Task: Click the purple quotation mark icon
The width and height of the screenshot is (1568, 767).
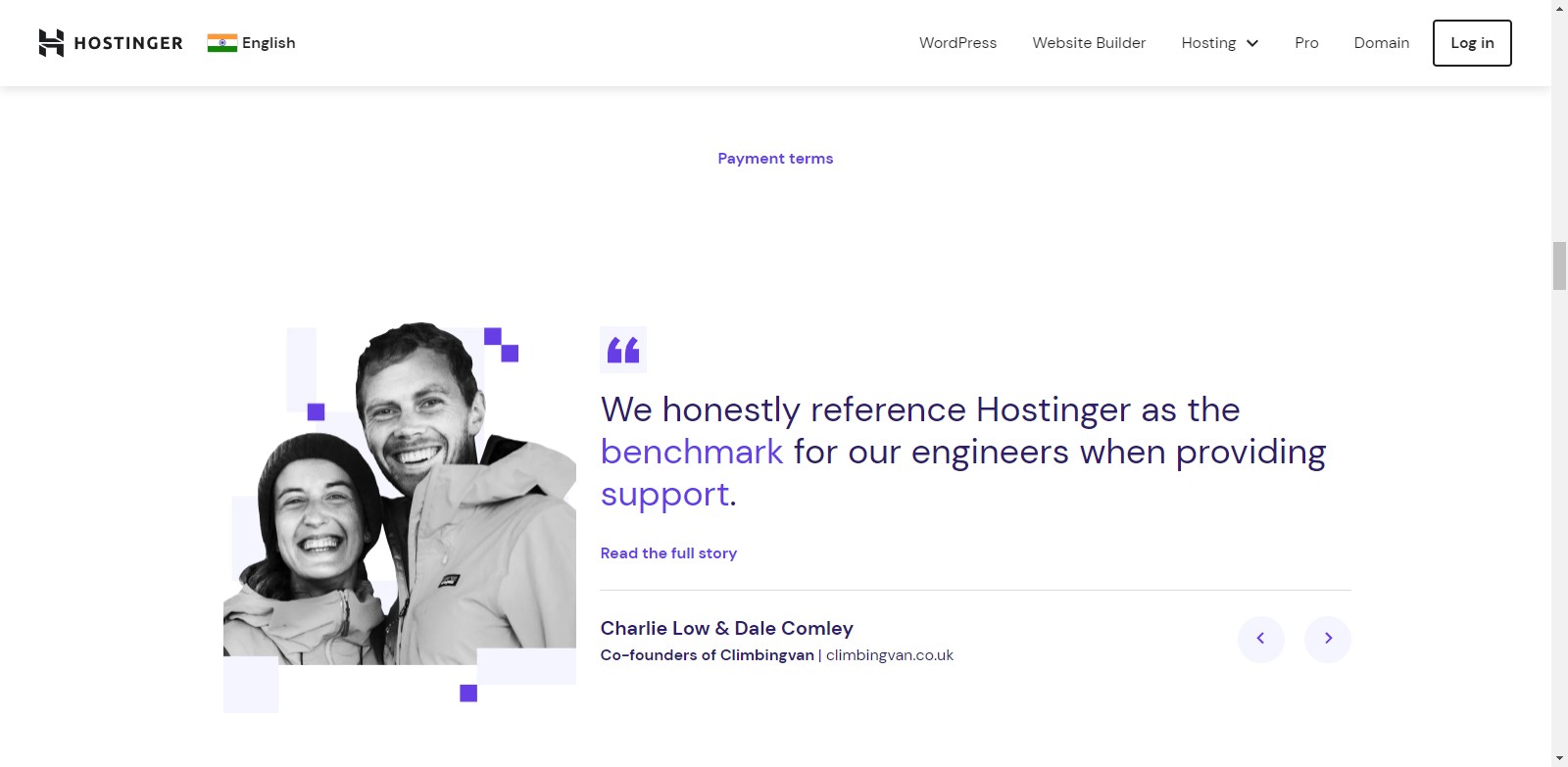Action: click(x=623, y=350)
